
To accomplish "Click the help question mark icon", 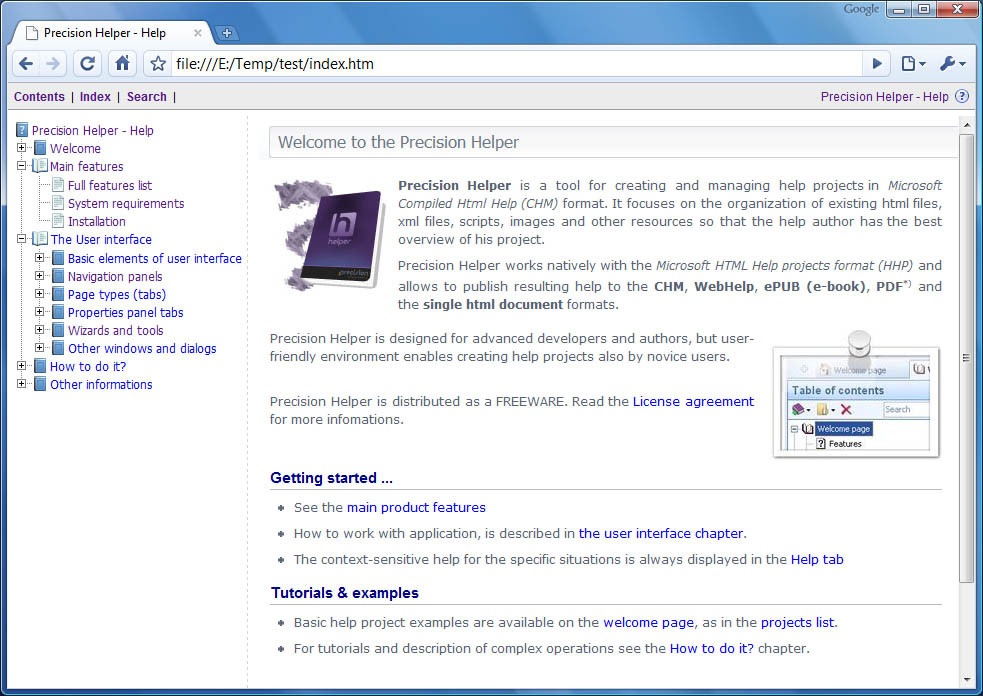I will 962,97.
